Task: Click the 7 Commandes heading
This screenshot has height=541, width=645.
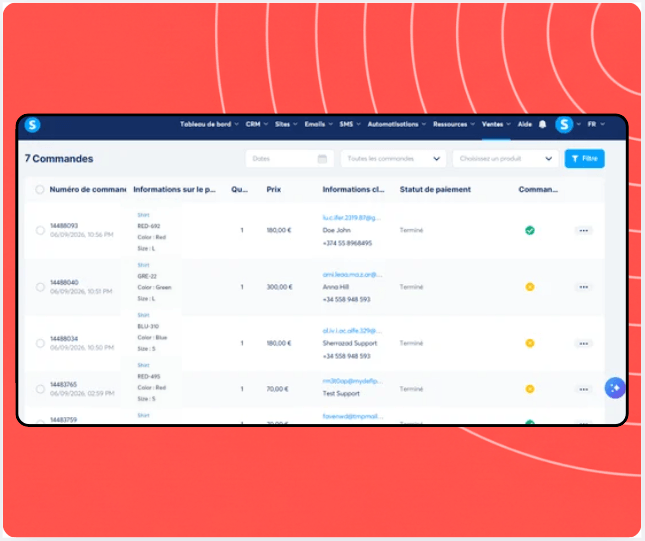Action: pos(59,159)
